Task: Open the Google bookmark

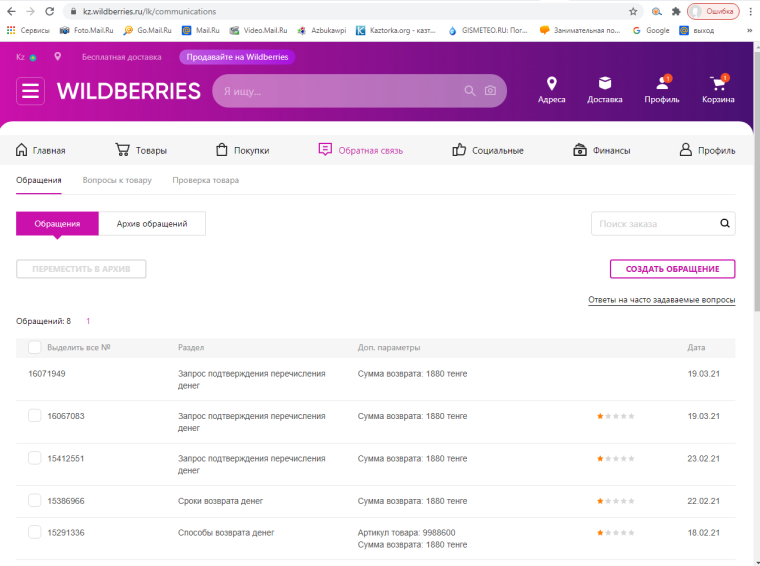Action: point(651,30)
